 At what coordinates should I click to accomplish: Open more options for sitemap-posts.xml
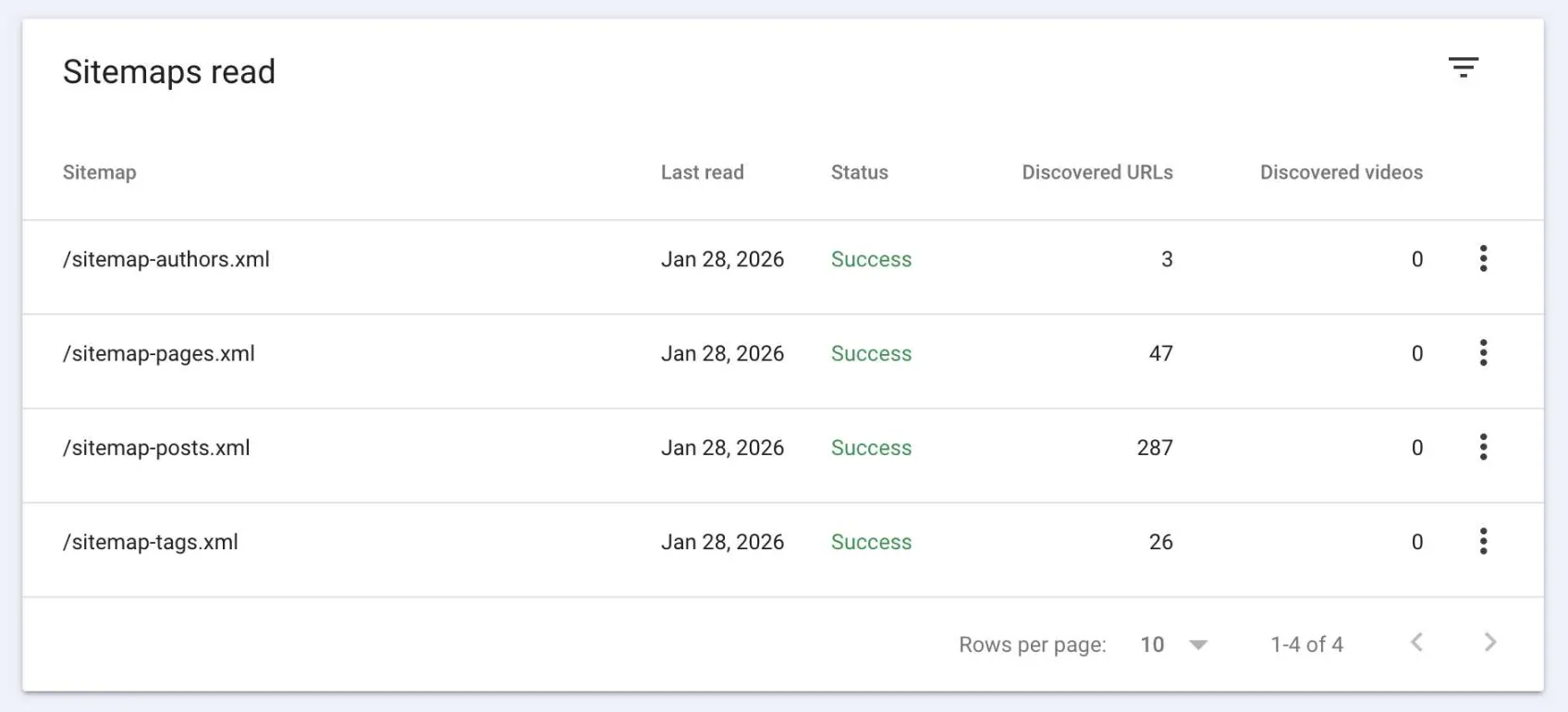pyautogui.click(x=1483, y=448)
